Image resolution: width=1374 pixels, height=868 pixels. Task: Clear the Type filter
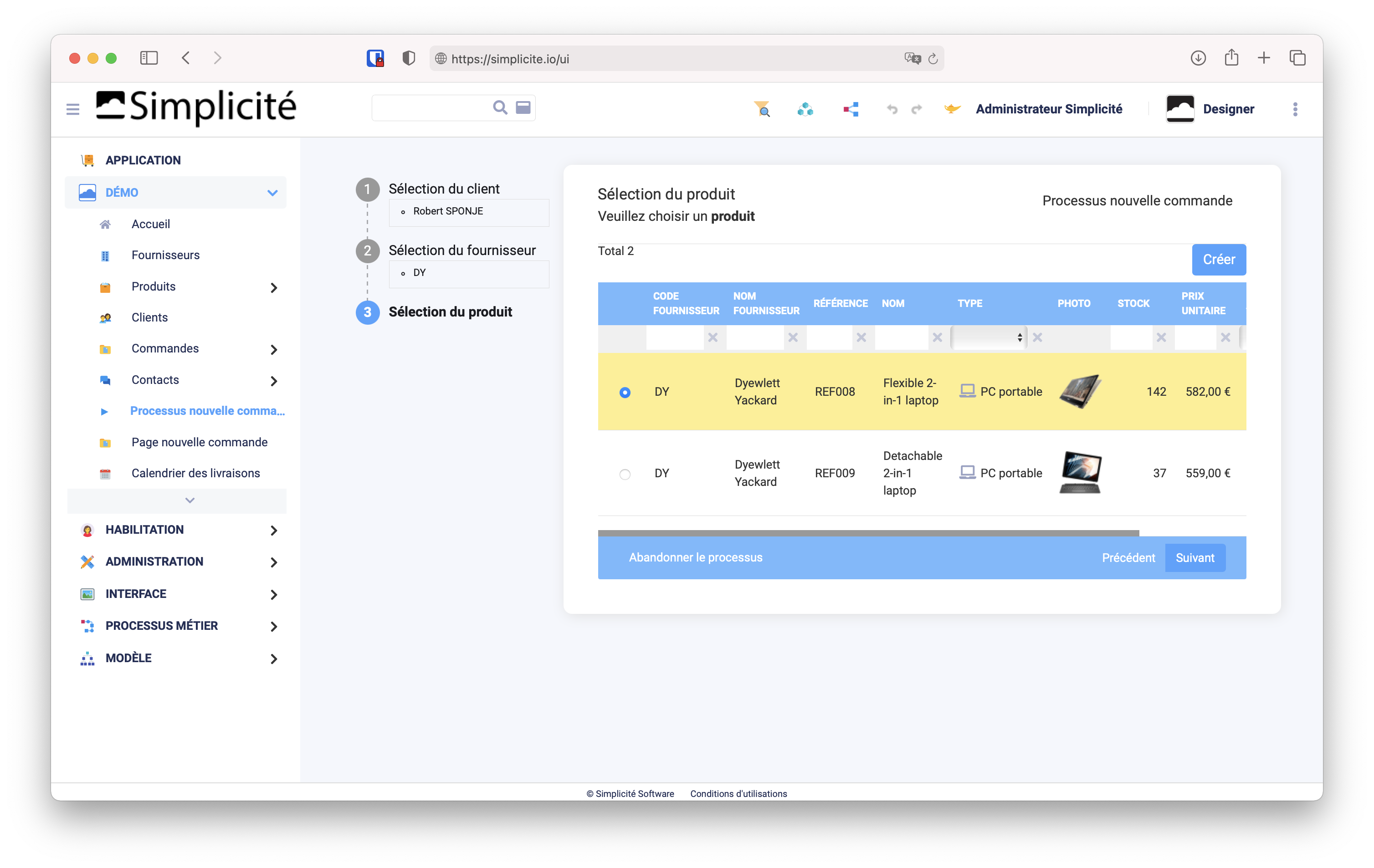click(1037, 337)
